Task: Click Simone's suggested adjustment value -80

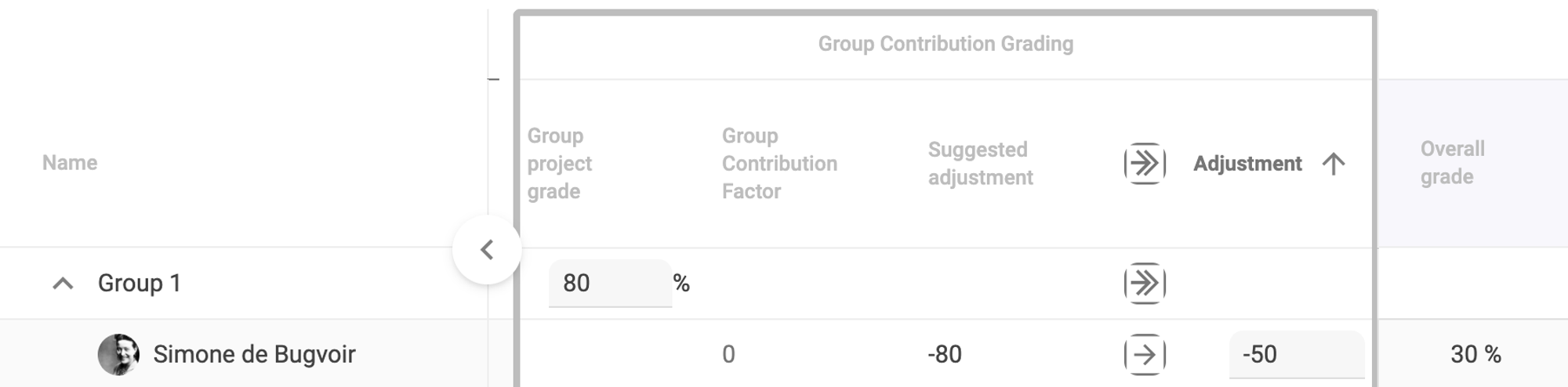Action: (x=944, y=354)
